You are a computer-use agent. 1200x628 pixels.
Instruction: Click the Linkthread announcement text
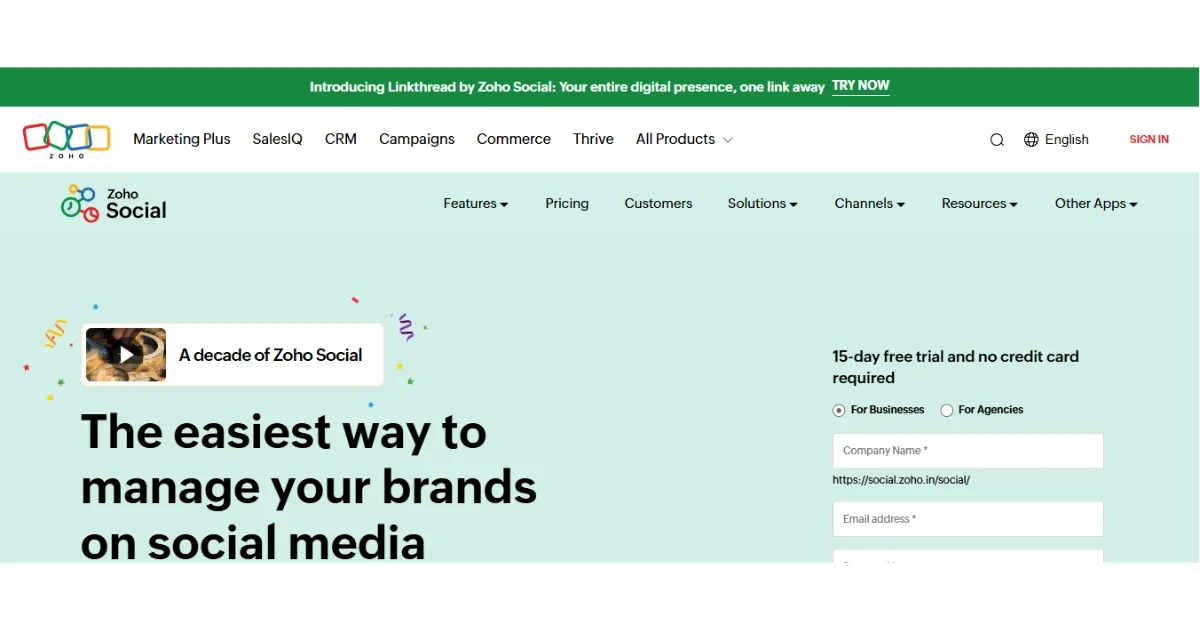pyautogui.click(x=567, y=87)
